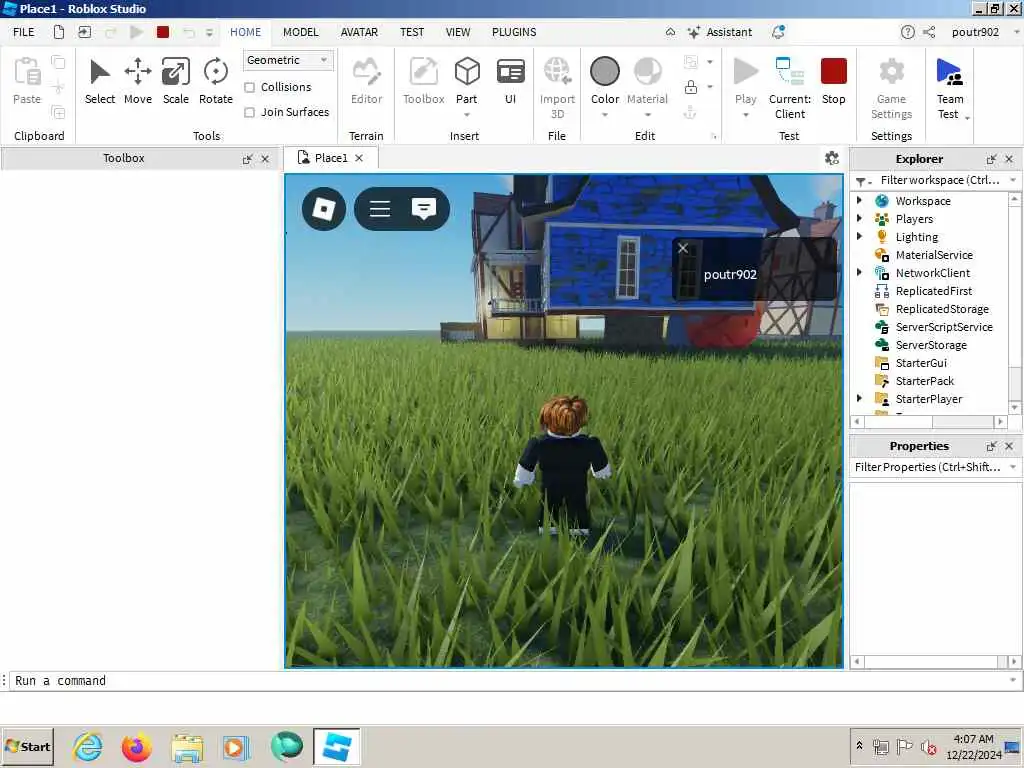Open the Part dropdown arrow

pos(467,115)
